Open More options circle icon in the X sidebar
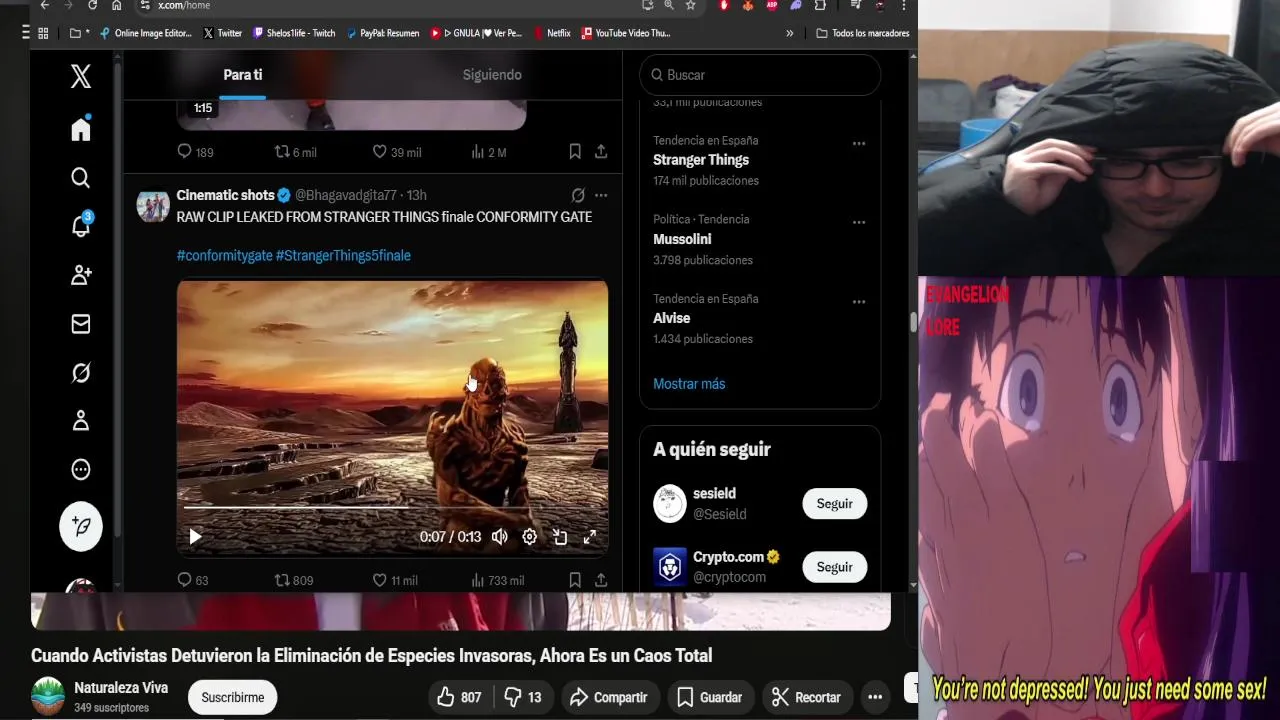Viewport: 1280px width, 720px height. (81, 470)
